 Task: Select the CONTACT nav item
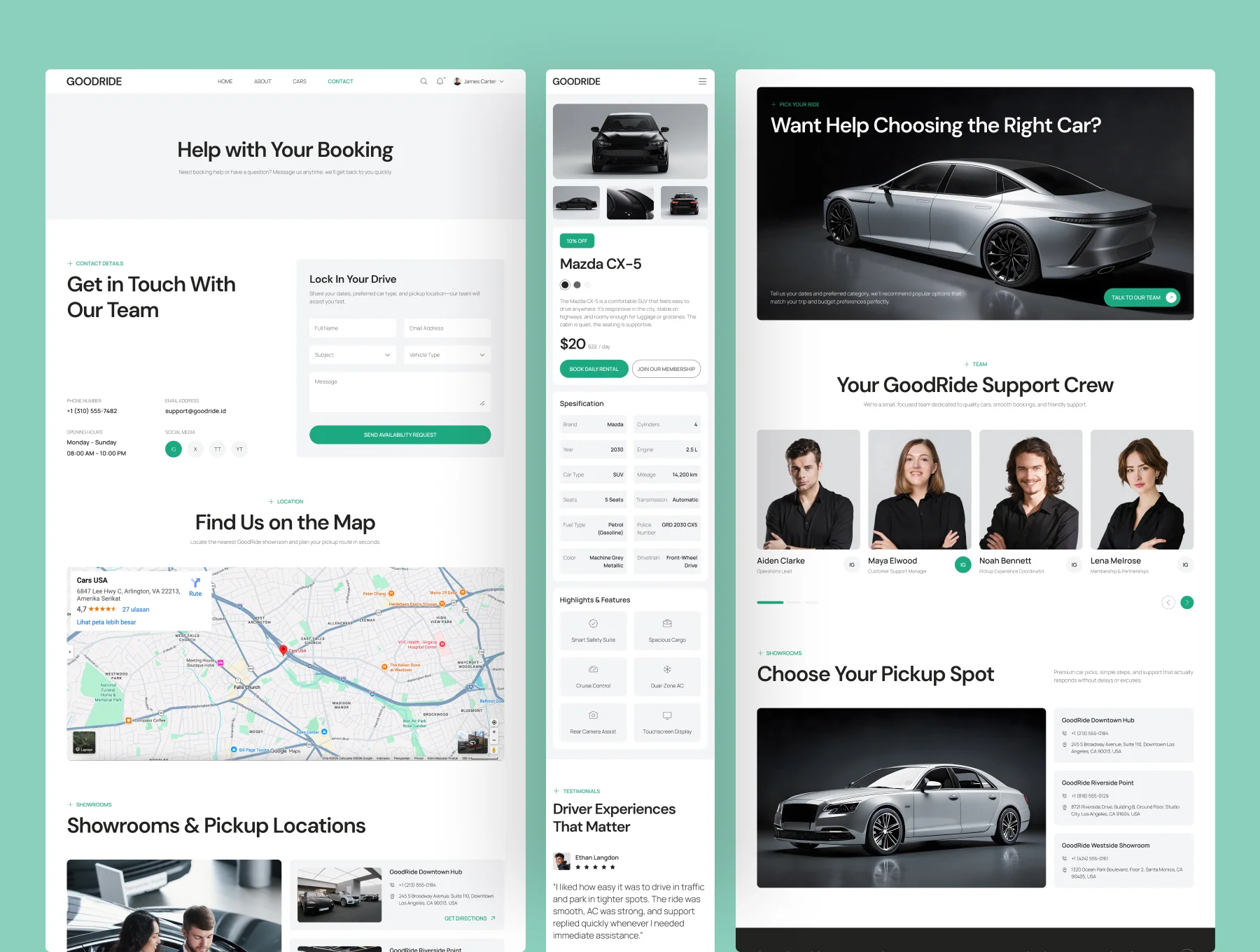(340, 81)
